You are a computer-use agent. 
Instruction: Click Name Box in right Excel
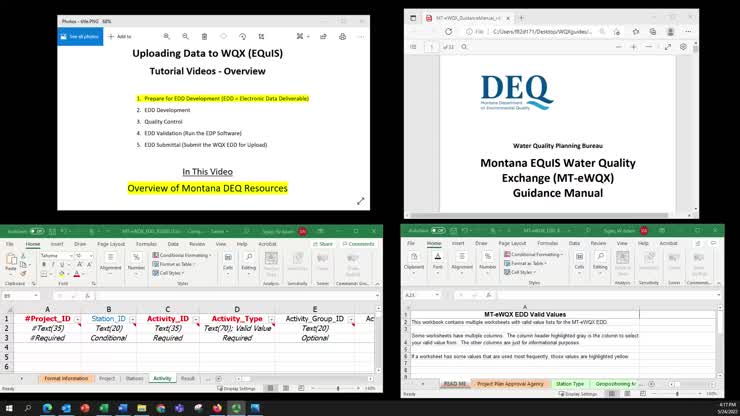(421, 295)
